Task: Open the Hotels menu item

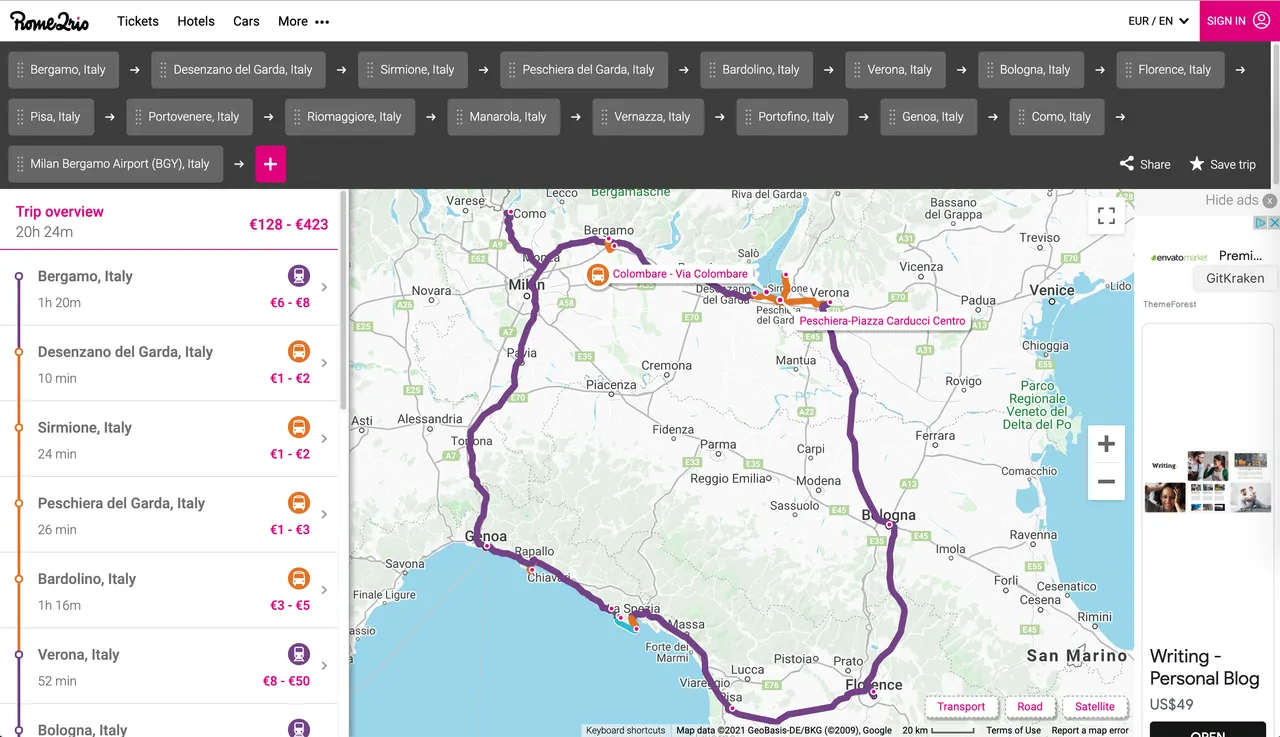Action: click(x=196, y=21)
